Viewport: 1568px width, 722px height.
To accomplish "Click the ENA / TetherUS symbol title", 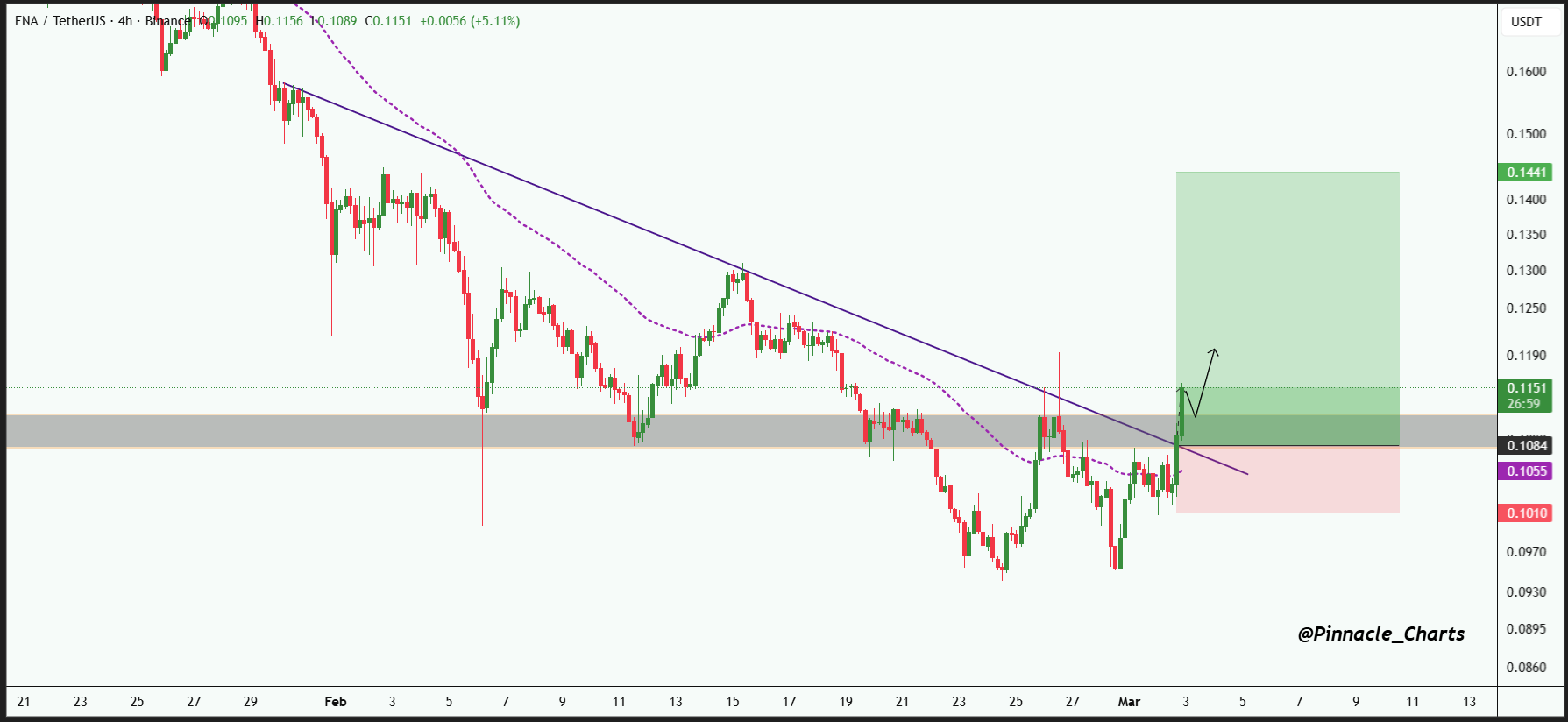I will coord(60,20).
